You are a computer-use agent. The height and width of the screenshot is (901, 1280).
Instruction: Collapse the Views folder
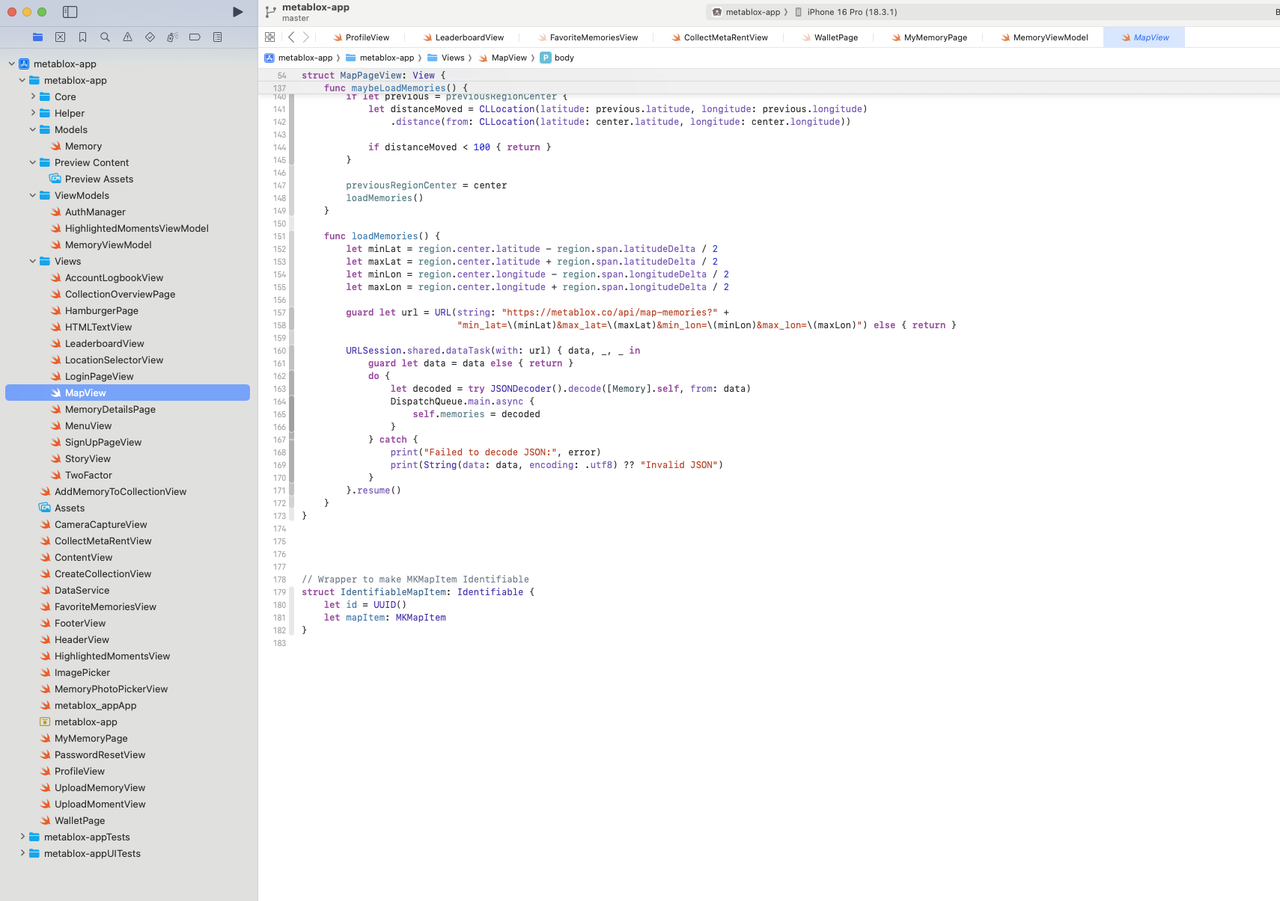point(33,261)
